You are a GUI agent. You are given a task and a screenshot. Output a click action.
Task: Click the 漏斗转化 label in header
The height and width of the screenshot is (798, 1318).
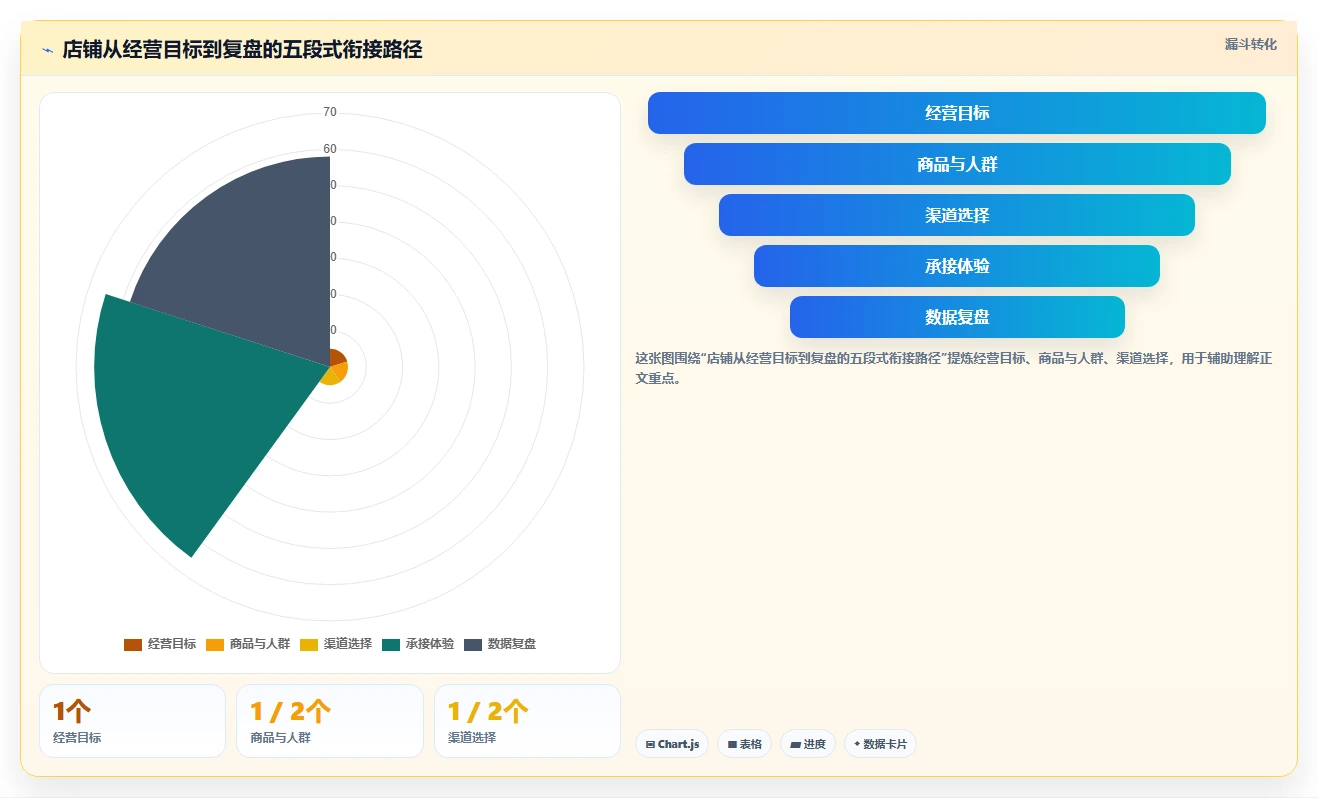click(x=1251, y=44)
